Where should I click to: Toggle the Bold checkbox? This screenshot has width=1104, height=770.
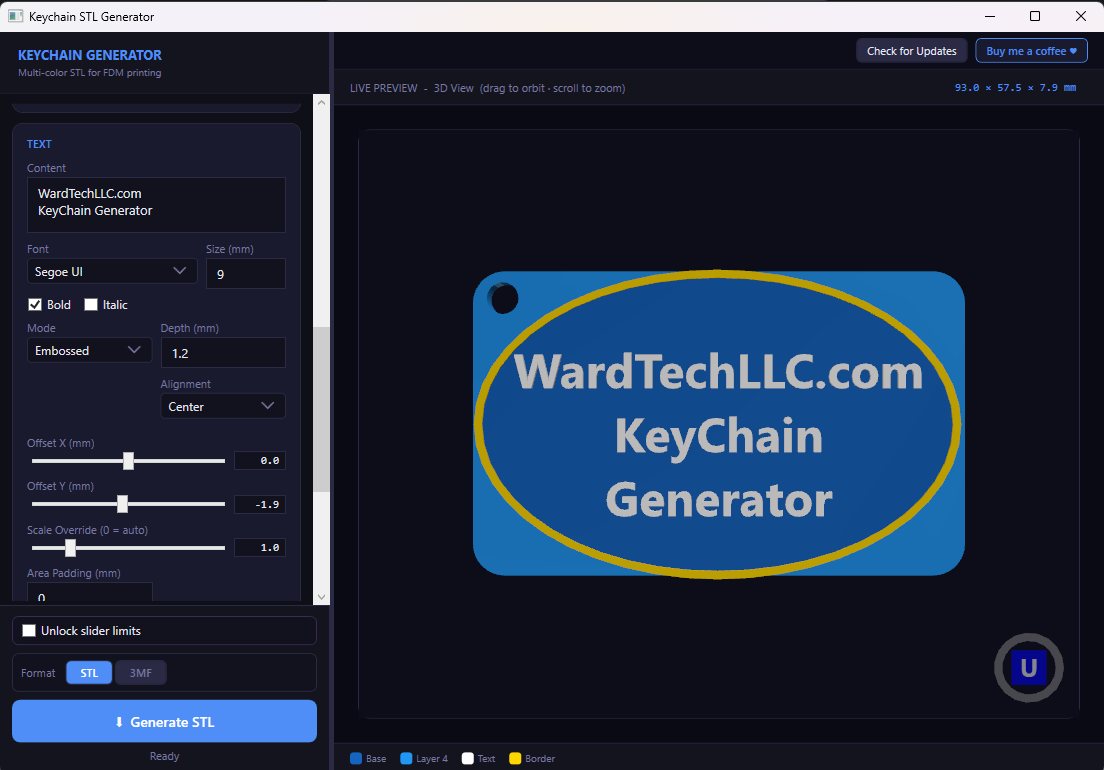pos(34,304)
